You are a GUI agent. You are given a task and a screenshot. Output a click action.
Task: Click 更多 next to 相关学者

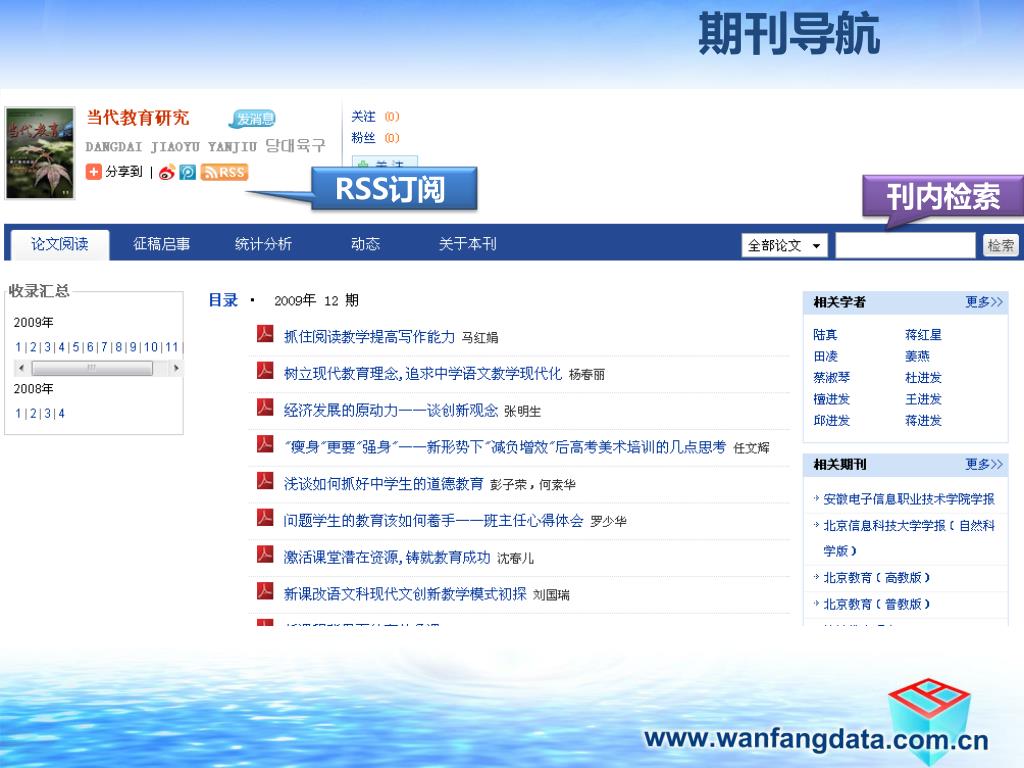984,302
